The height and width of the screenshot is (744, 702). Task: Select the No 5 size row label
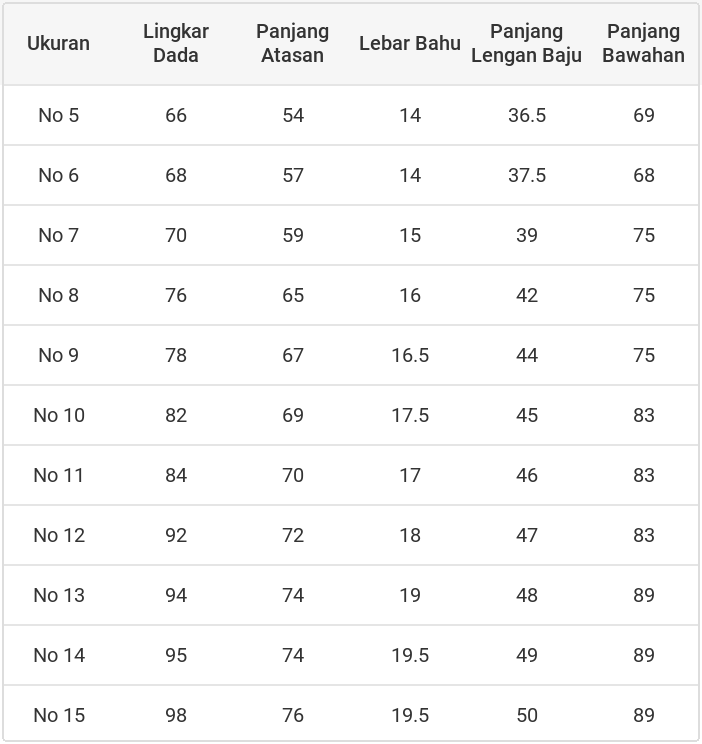[x=58, y=115]
